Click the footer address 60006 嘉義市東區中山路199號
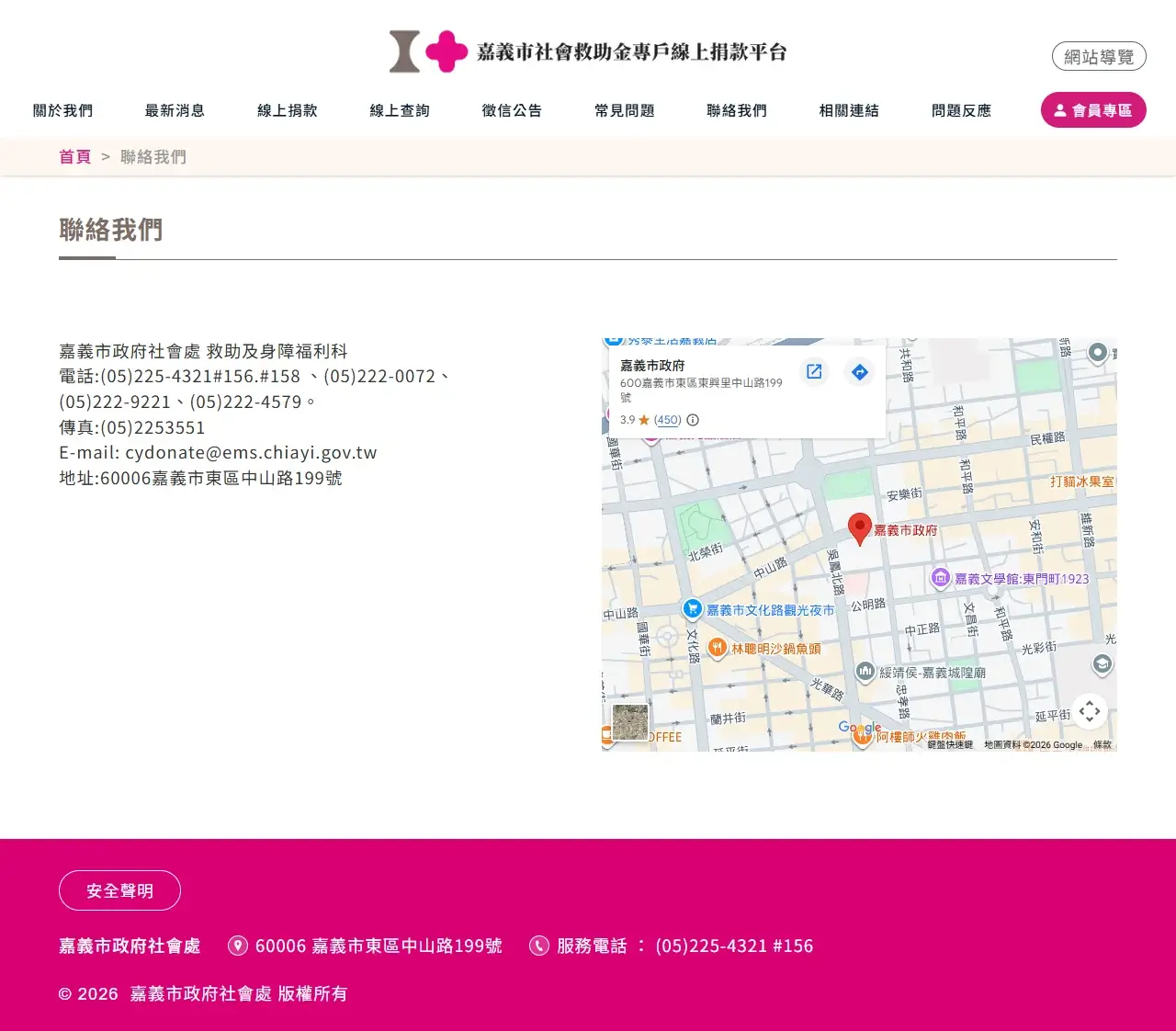 point(379,946)
